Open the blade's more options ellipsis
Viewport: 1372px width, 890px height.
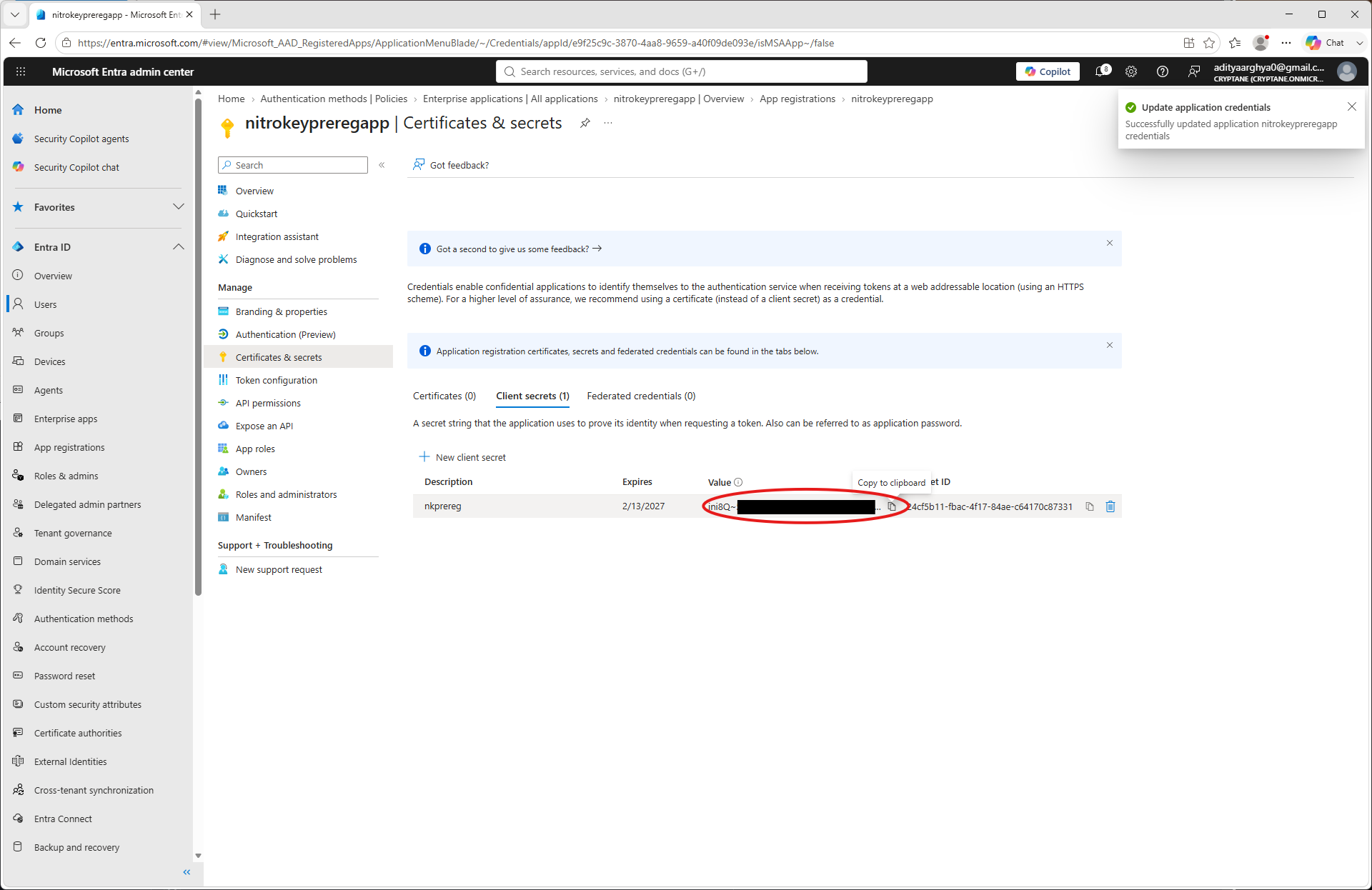[608, 123]
